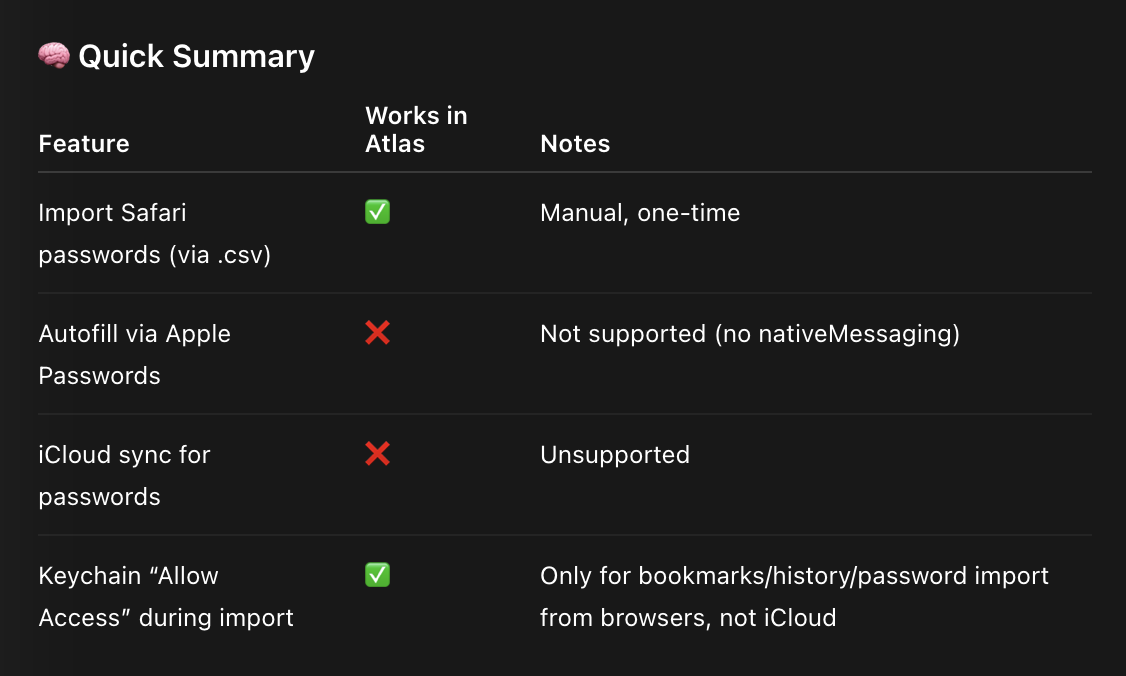Image resolution: width=1126 pixels, height=676 pixels.
Task: Click the green checkmark for Import Safari passwords
Action: coord(377,212)
